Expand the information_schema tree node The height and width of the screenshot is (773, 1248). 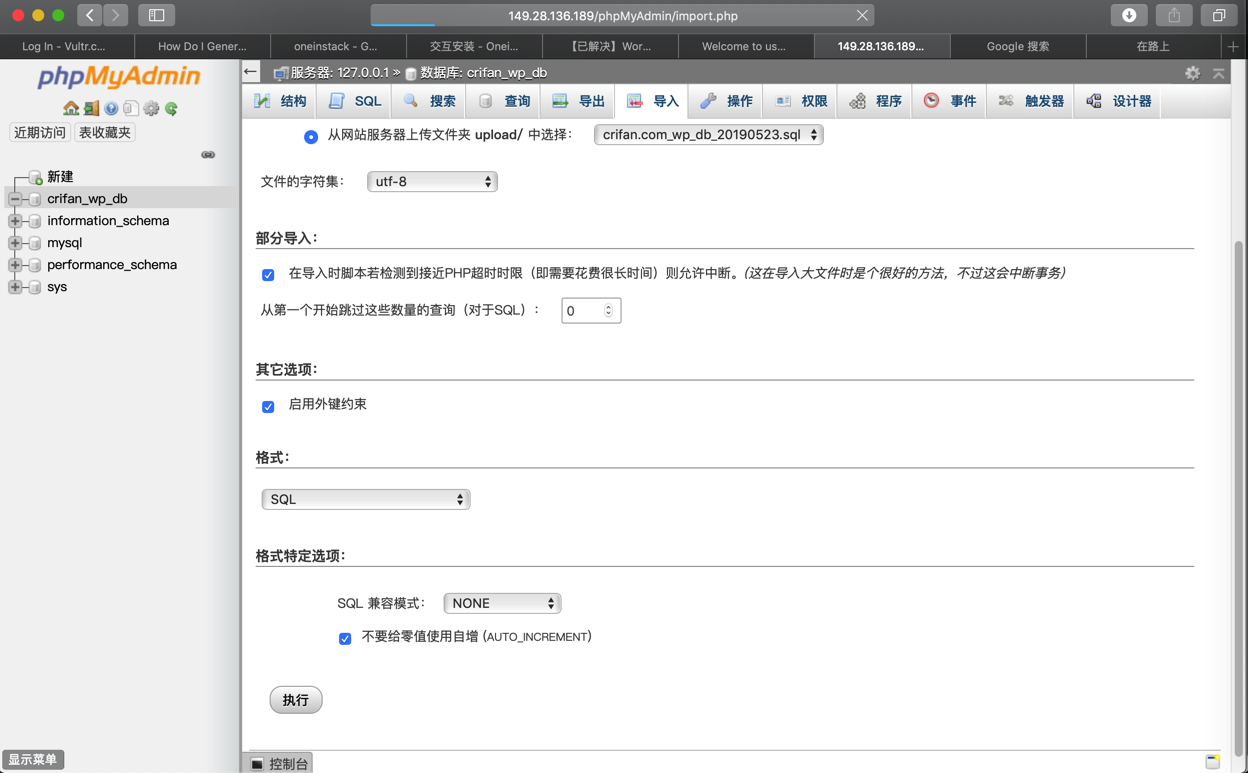tap(15, 221)
